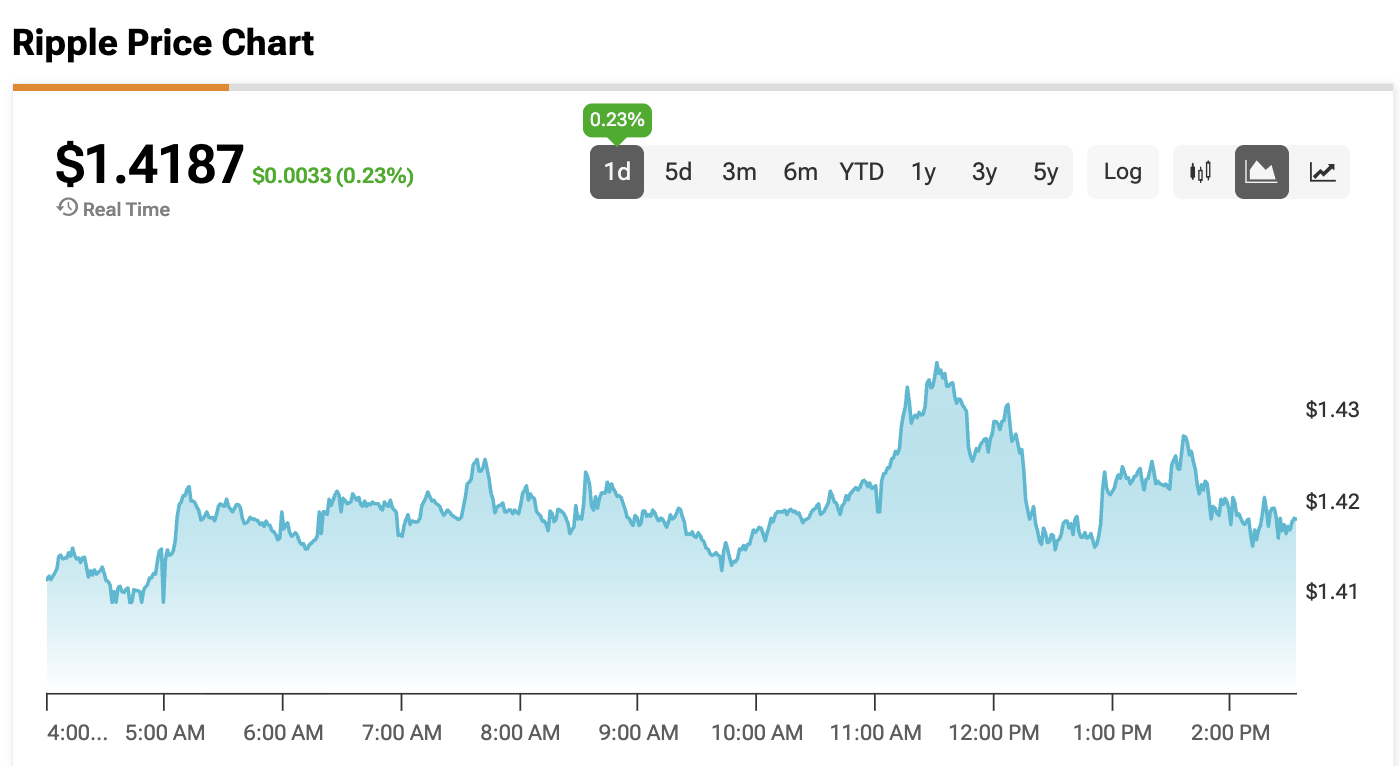The width and height of the screenshot is (1400, 766).
Task: Show the 3y price history
Action: click(984, 172)
